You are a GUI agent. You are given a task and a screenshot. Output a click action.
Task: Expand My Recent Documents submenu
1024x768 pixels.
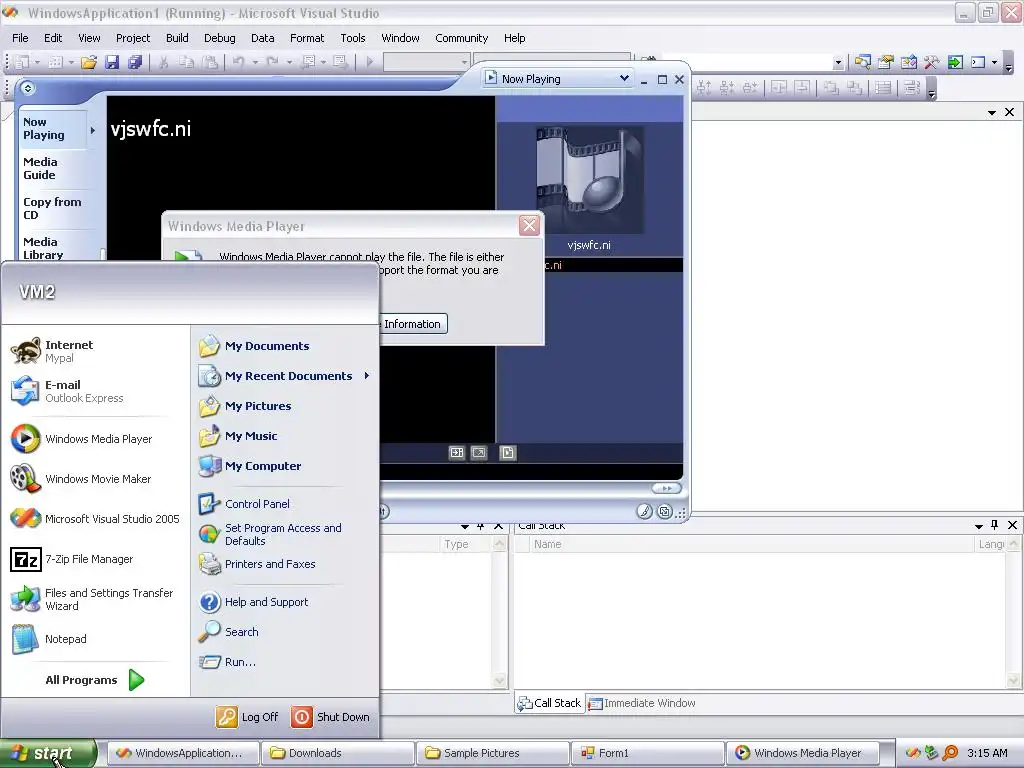click(x=284, y=376)
